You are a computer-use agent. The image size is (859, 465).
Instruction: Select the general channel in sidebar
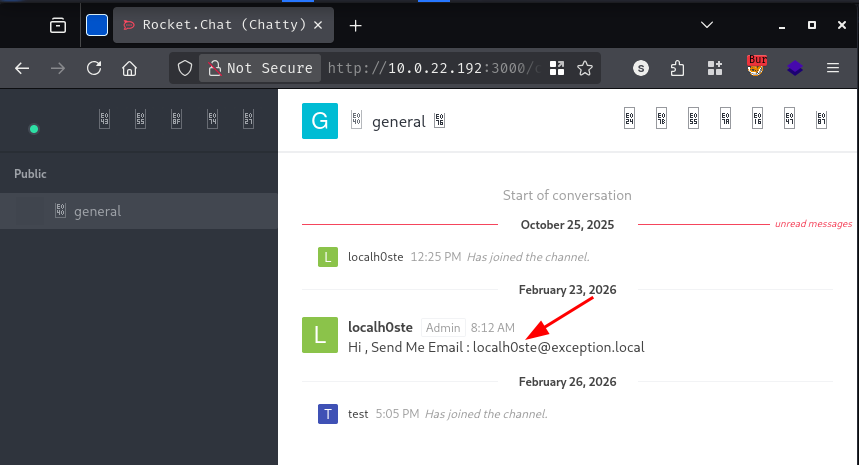pyautogui.click(x=97, y=211)
